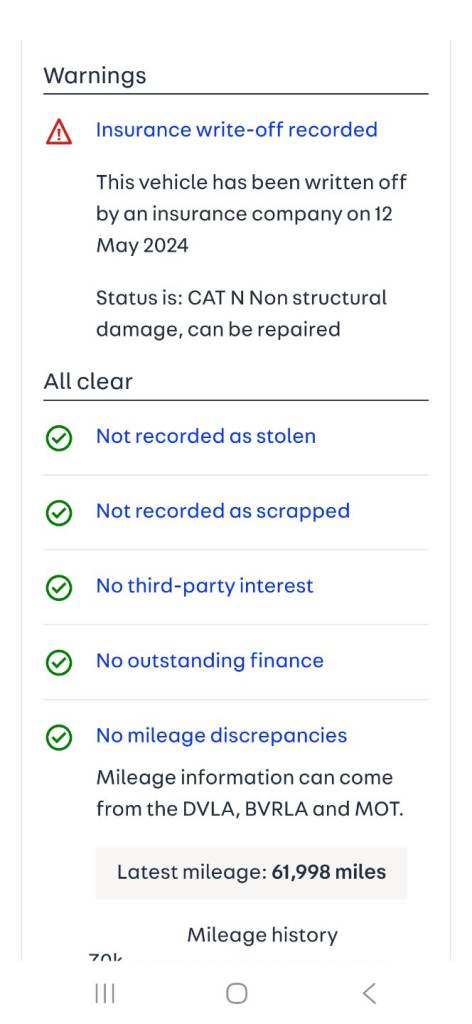
Task: Tap green check icon beside stolen status
Action: click(x=59, y=438)
